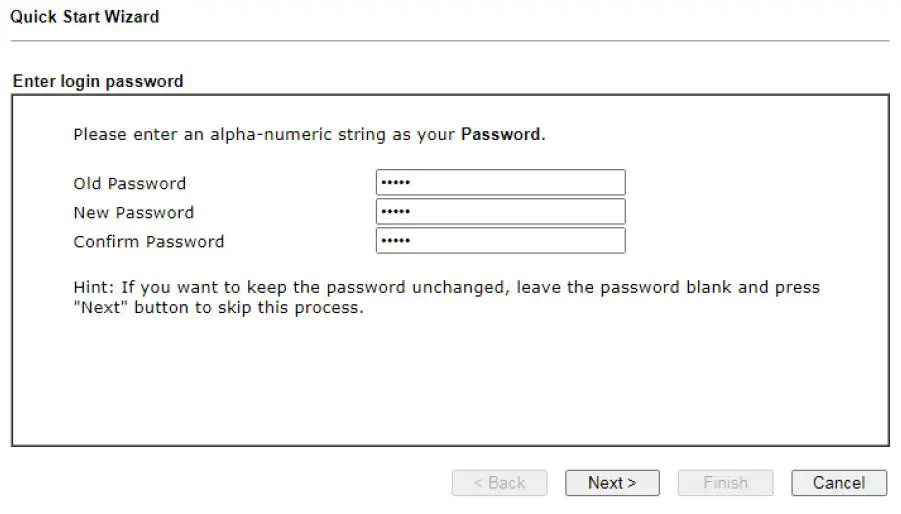
Task: Click the "Old Password" field label
Action: coord(130,184)
